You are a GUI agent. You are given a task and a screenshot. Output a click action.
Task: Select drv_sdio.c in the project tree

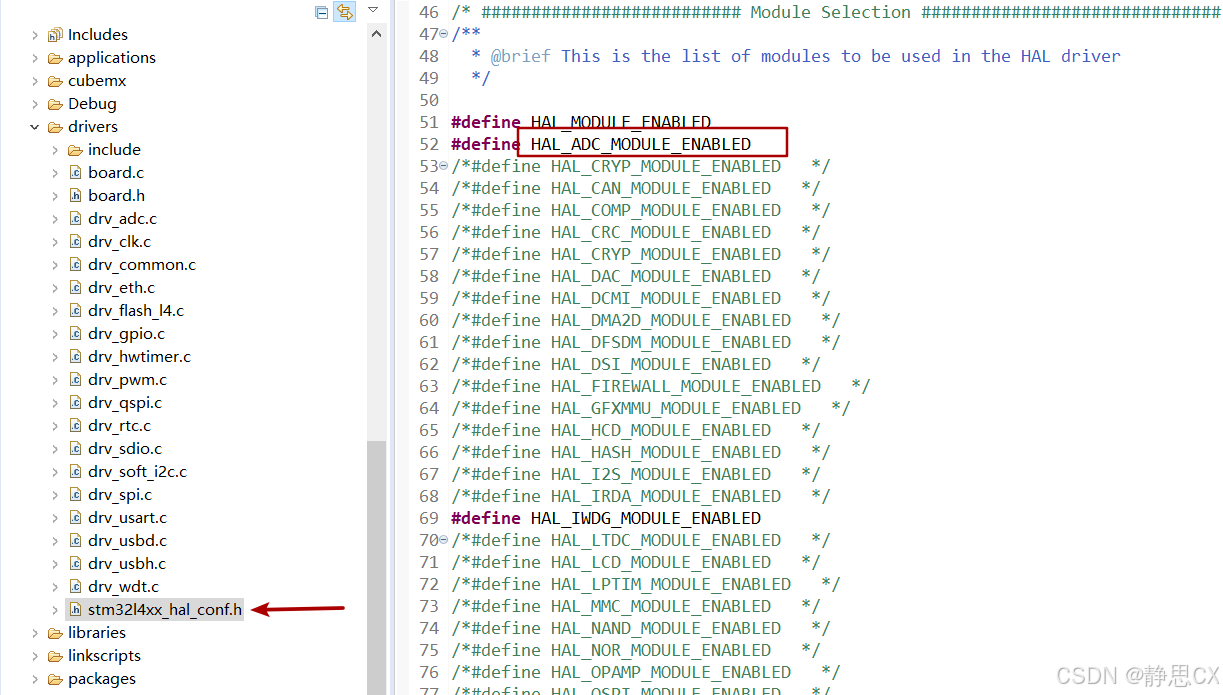124,449
